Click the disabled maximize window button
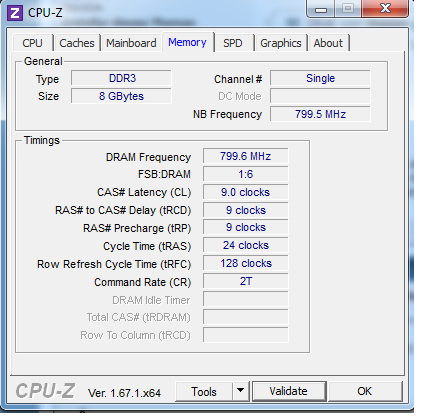The height and width of the screenshot is (416, 425). pos(348,8)
